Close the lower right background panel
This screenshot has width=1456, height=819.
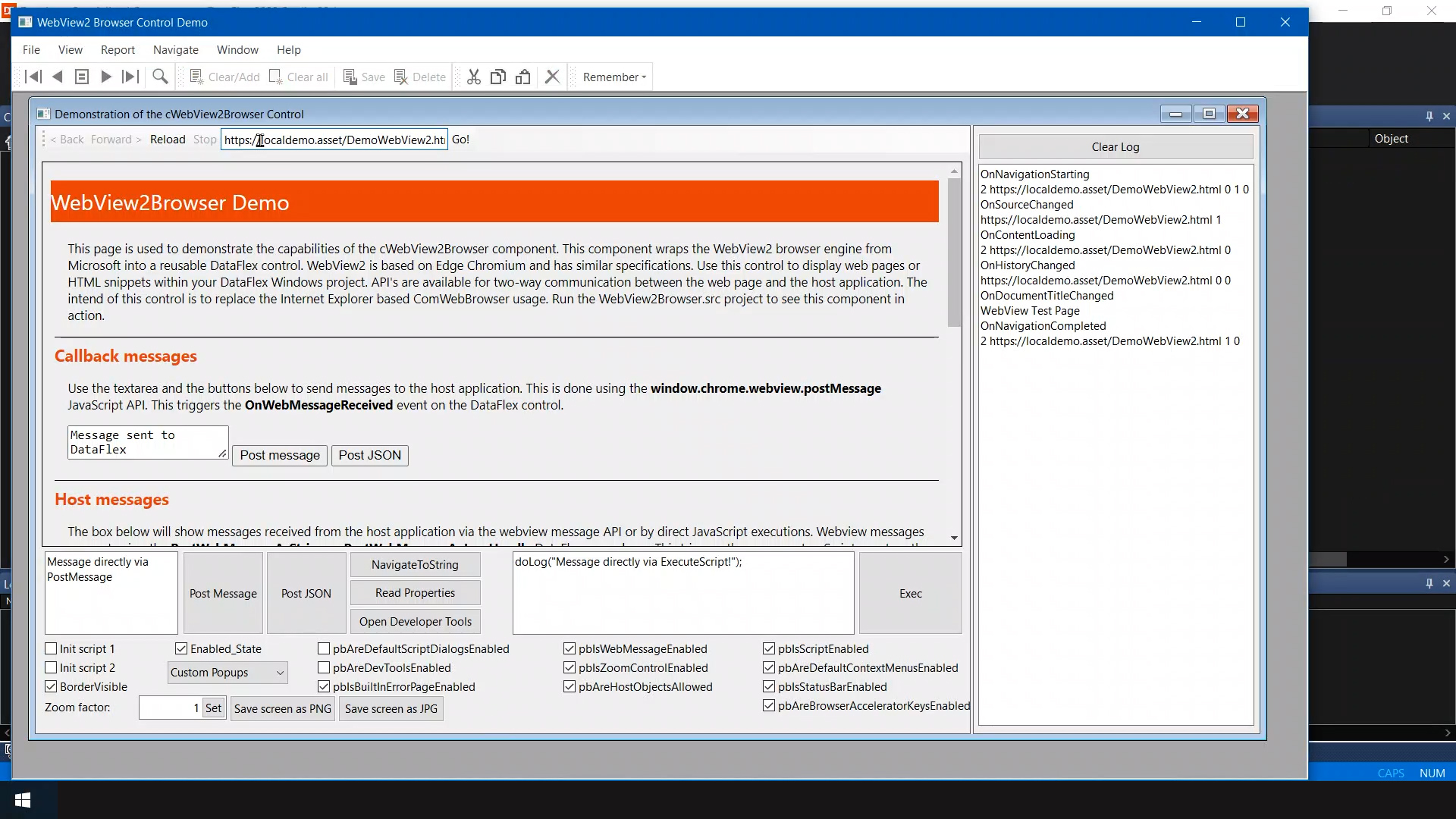(x=1446, y=583)
